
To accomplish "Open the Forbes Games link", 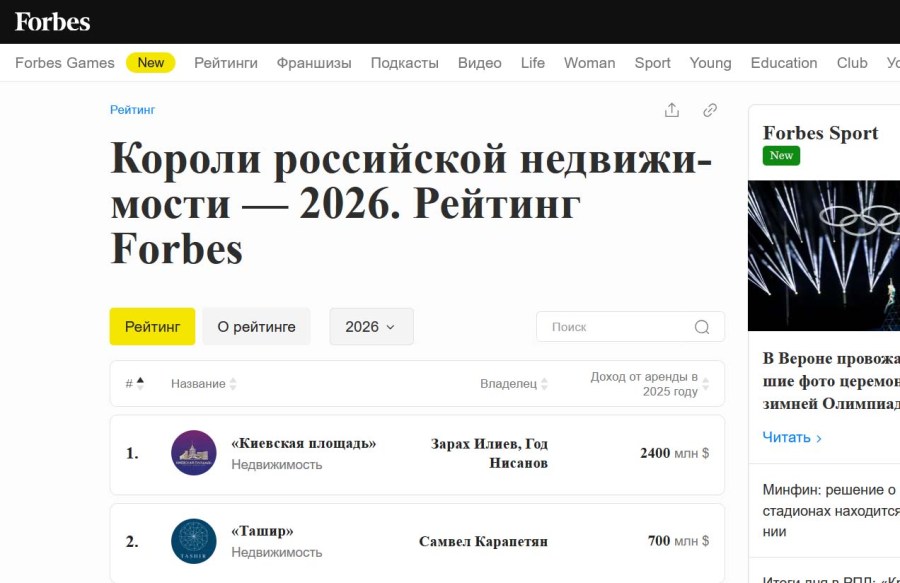I will (x=65, y=63).
